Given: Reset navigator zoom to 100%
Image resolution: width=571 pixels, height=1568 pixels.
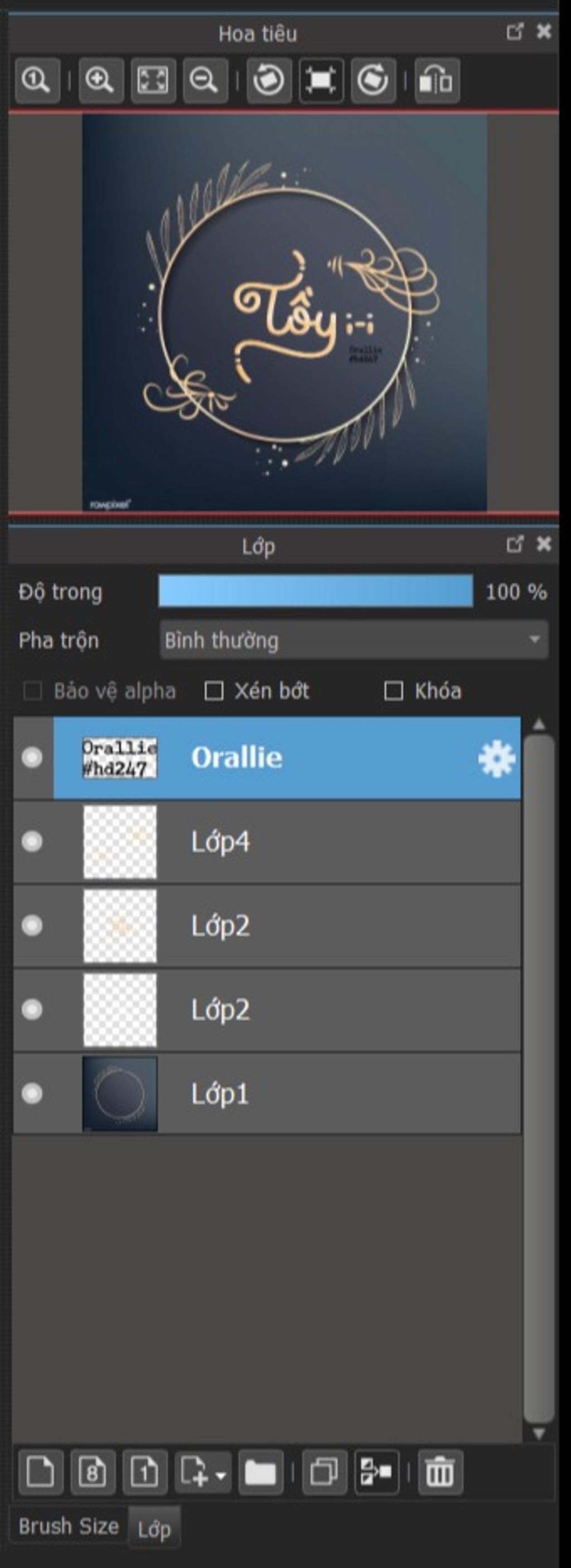Looking at the screenshot, I should 37,80.
